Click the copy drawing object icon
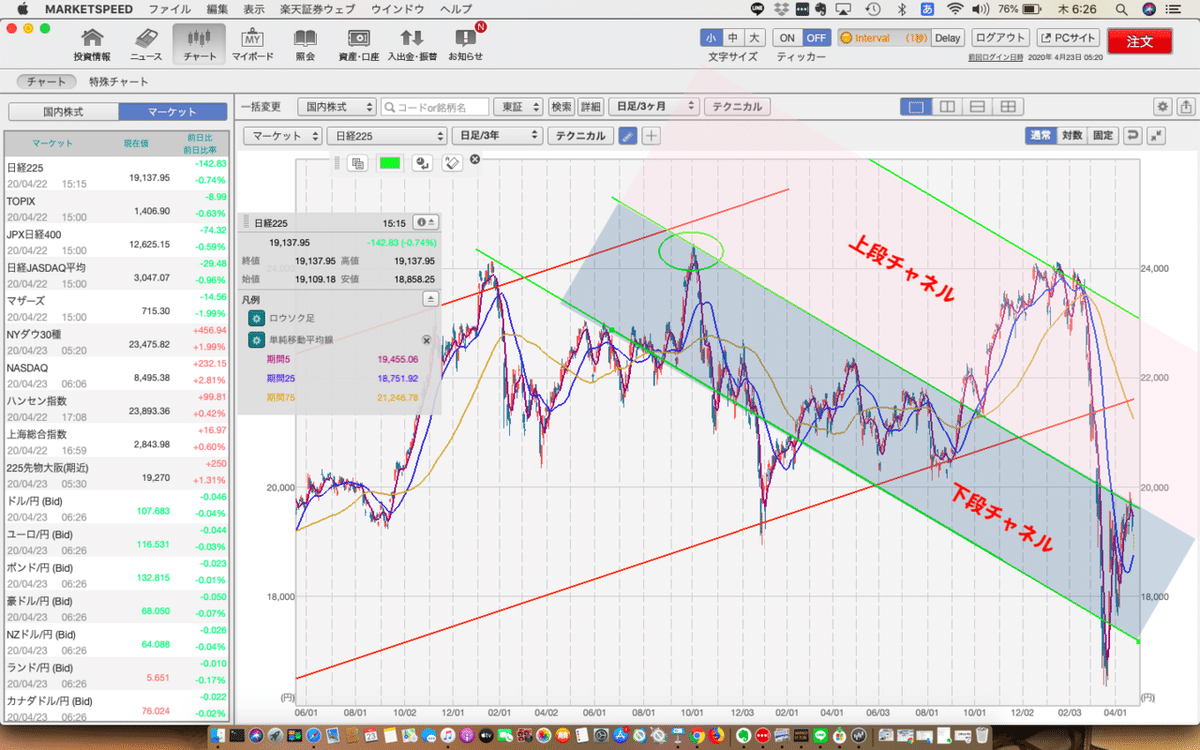This screenshot has width=1200, height=750. (357, 163)
